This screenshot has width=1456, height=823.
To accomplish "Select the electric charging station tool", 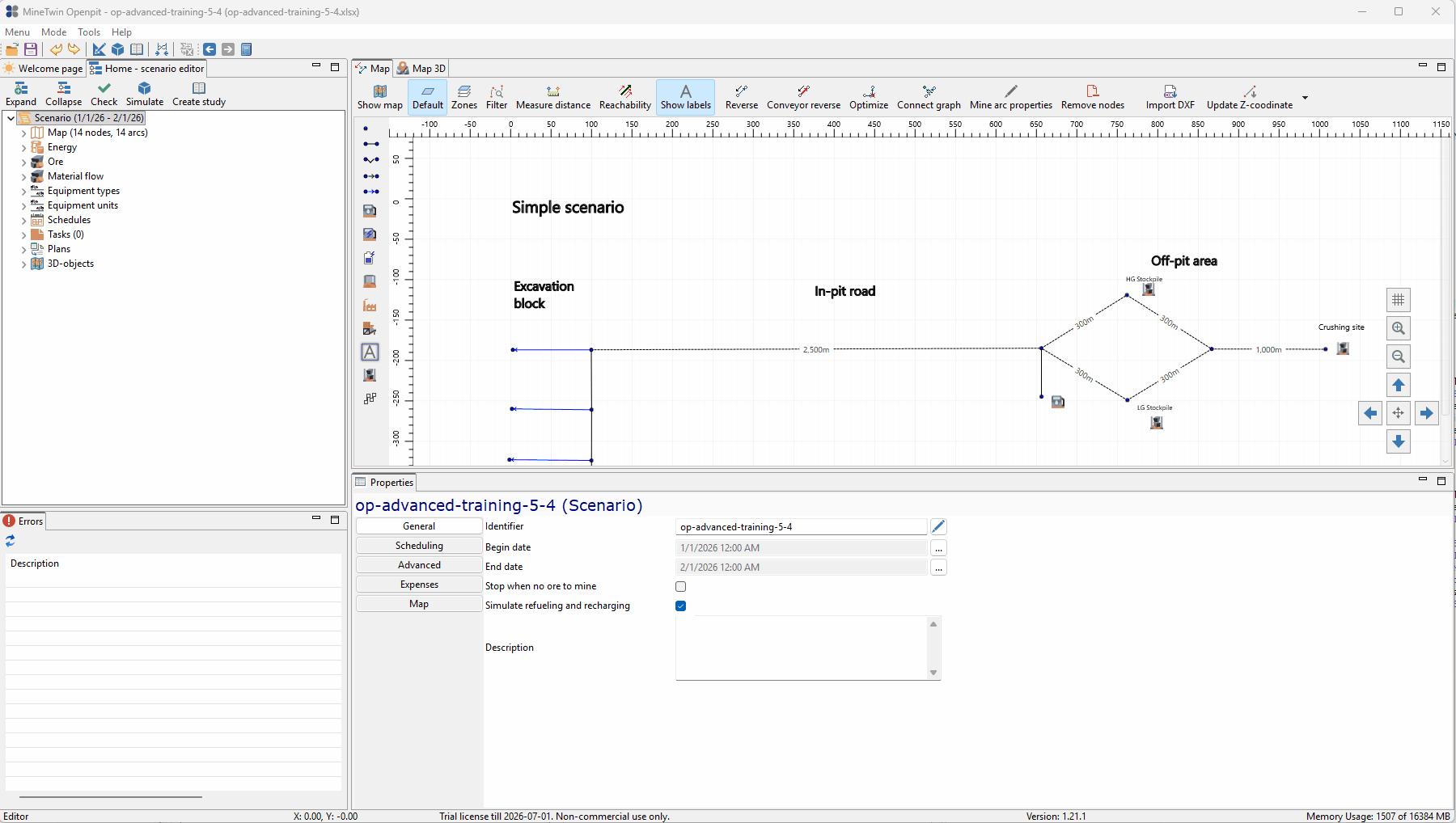I will point(370,234).
